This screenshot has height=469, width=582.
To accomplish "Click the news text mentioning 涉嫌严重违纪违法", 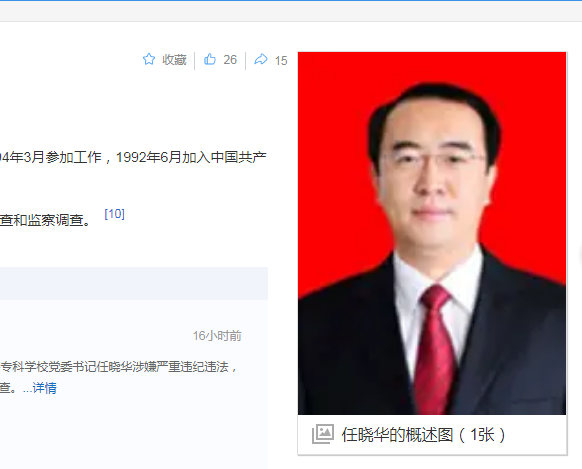I will [x=118, y=367].
